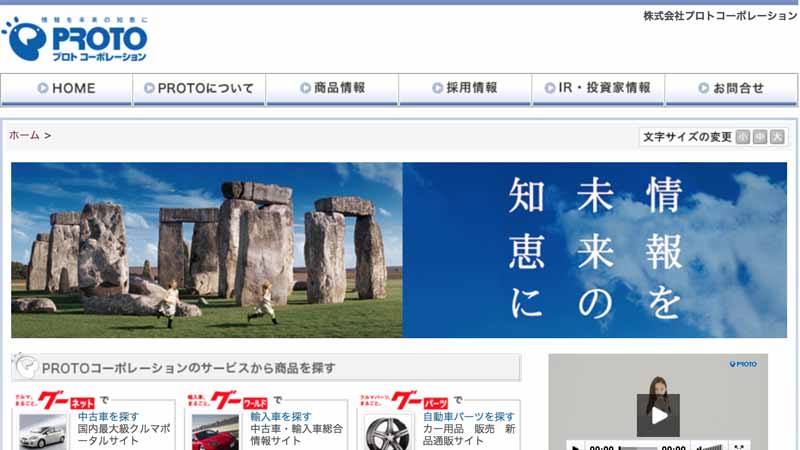The width and height of the screenshot is (800, 450).
Task: Set the font size to medium (中)
Action: tap(760, 137)
